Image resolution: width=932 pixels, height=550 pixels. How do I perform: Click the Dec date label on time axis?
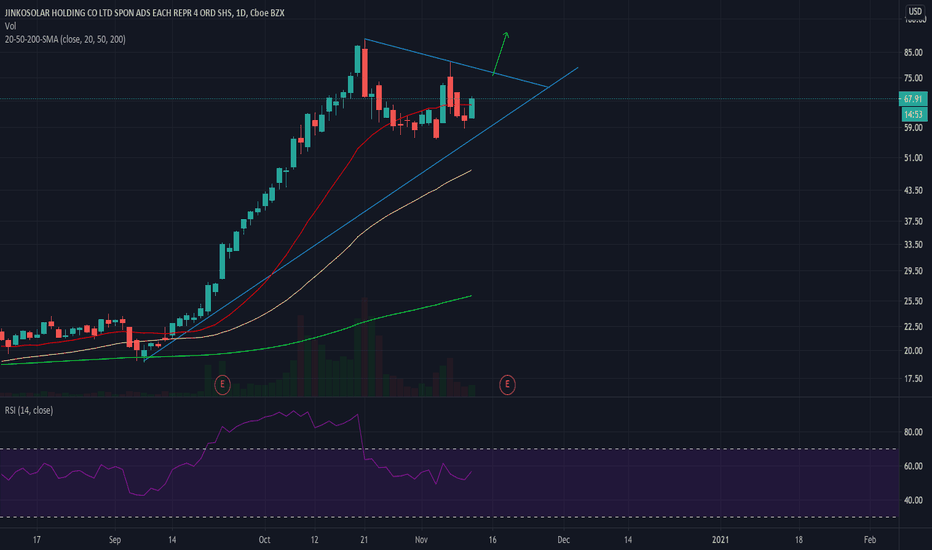(563, 540)
